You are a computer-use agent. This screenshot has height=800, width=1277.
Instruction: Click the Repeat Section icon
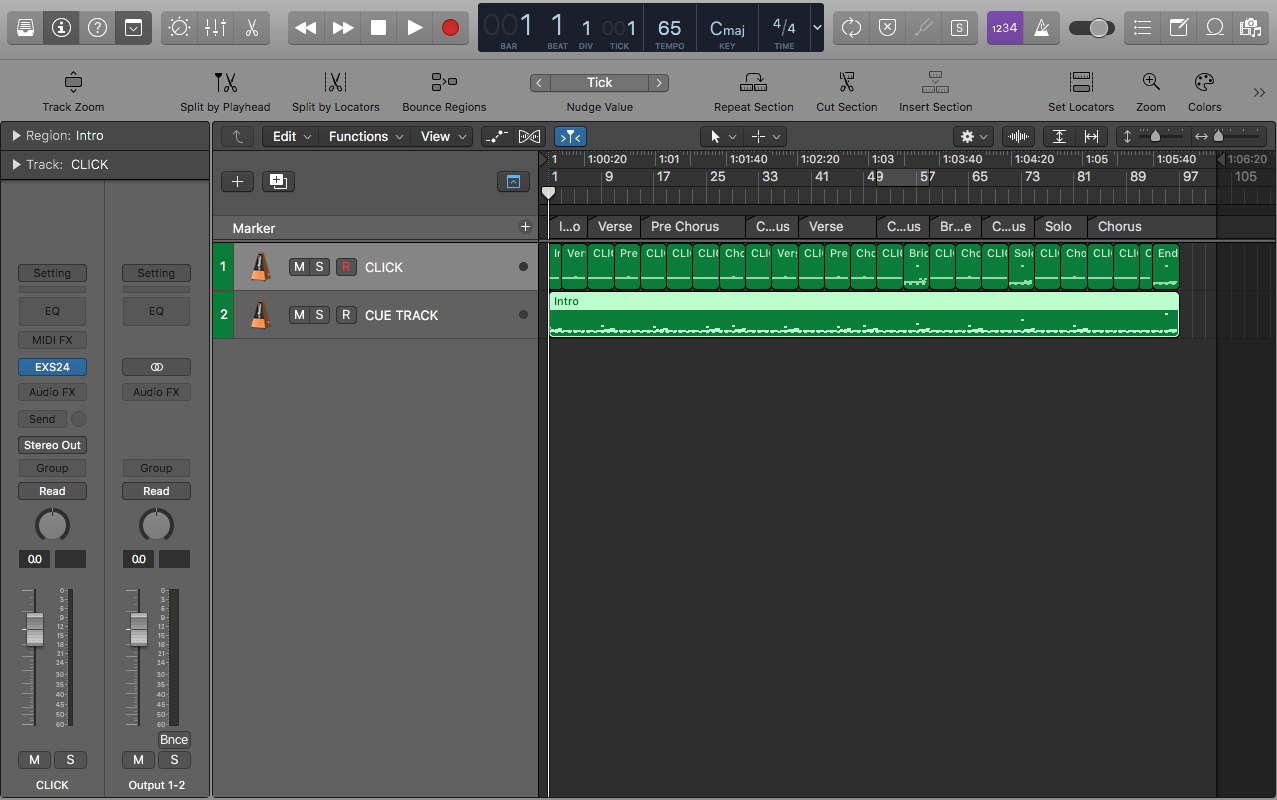click(753, 83)
